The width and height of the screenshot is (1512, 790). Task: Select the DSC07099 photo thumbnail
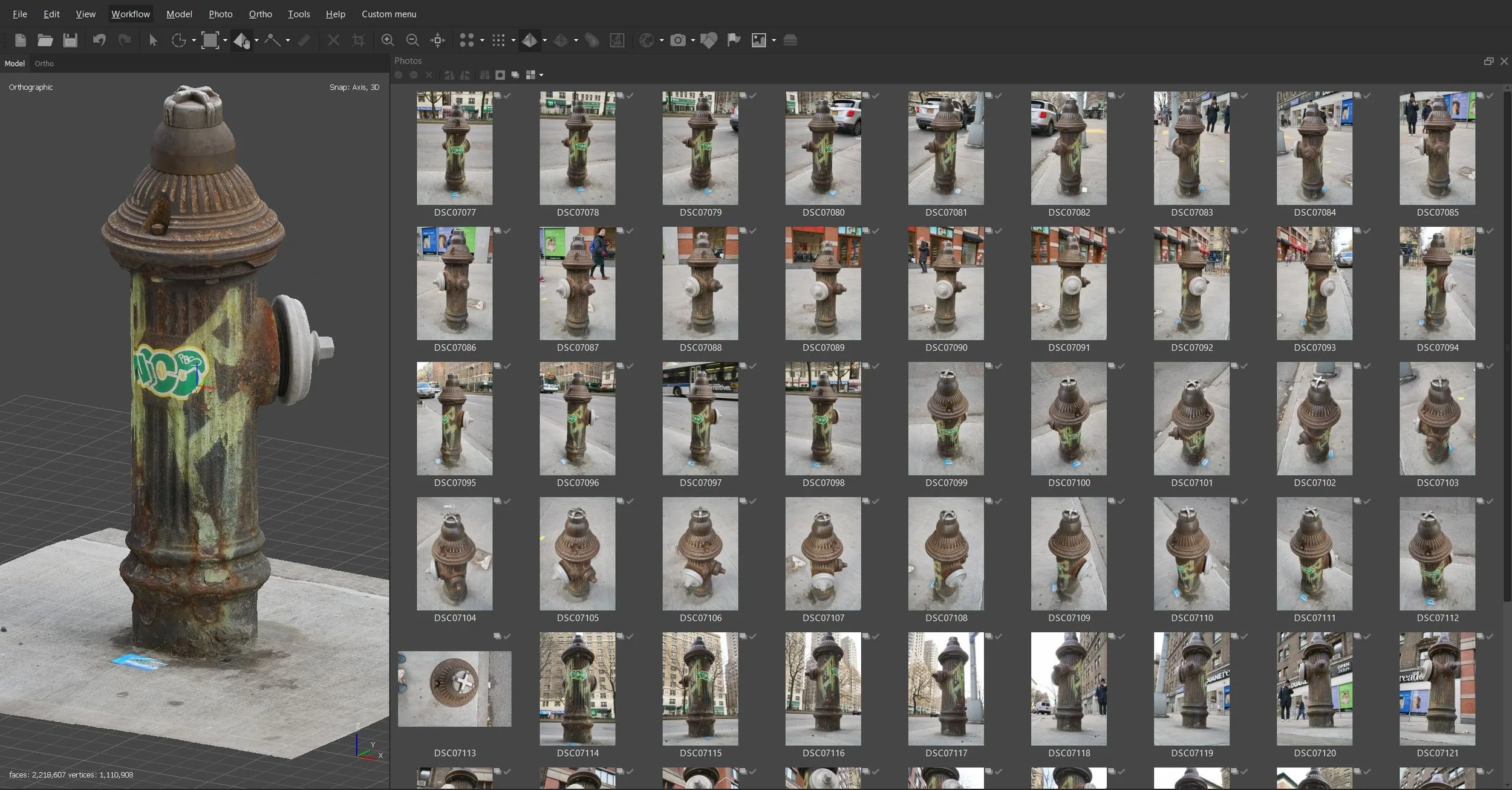click(945, 418)
